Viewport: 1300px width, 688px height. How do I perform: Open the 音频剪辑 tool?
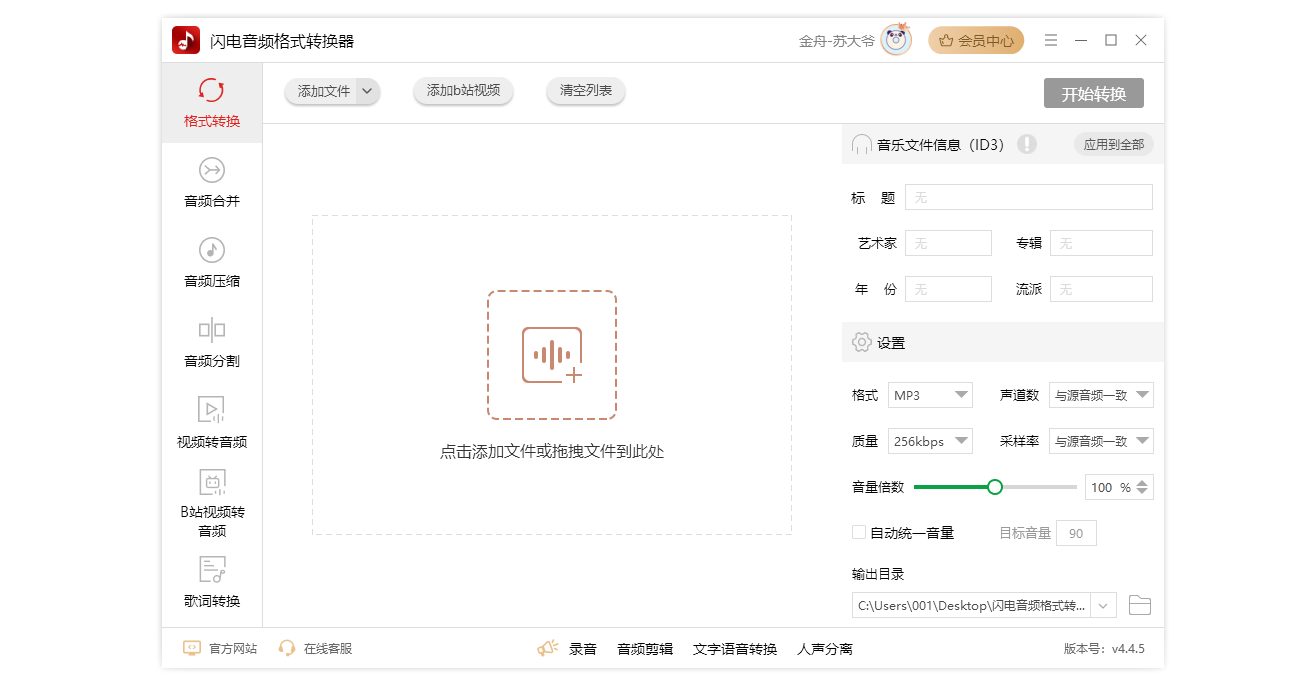(645, 649)
